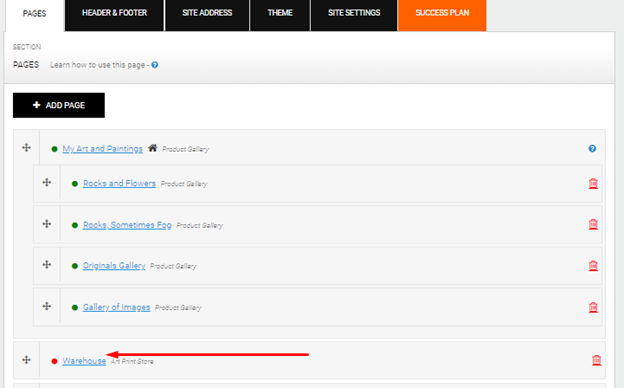Click the drag handle beside Originals Gallery
Screen dimensions: 624x388
click(47, 265)
